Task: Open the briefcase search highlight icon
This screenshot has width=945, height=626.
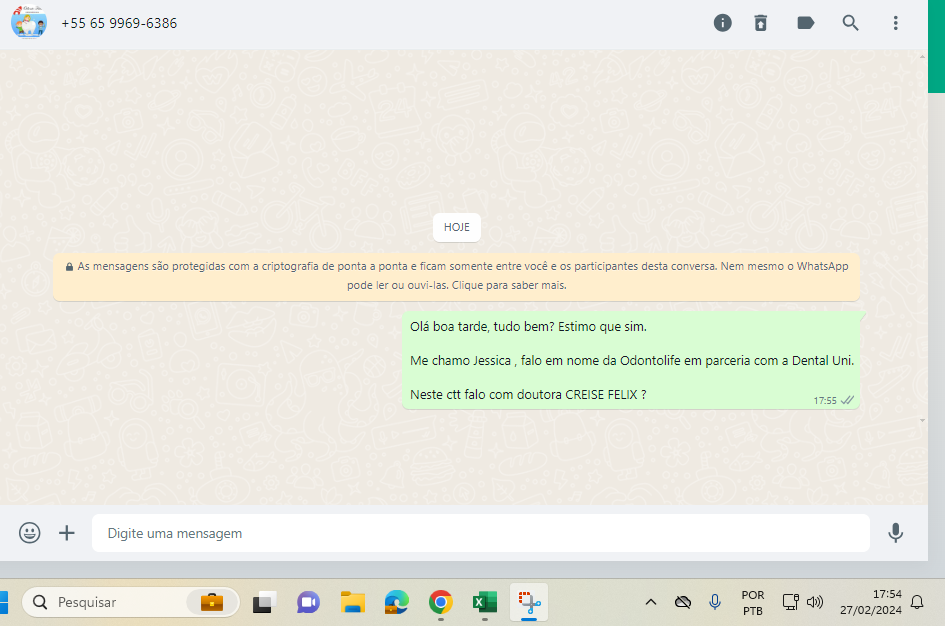Action: [x=212, y=602]
